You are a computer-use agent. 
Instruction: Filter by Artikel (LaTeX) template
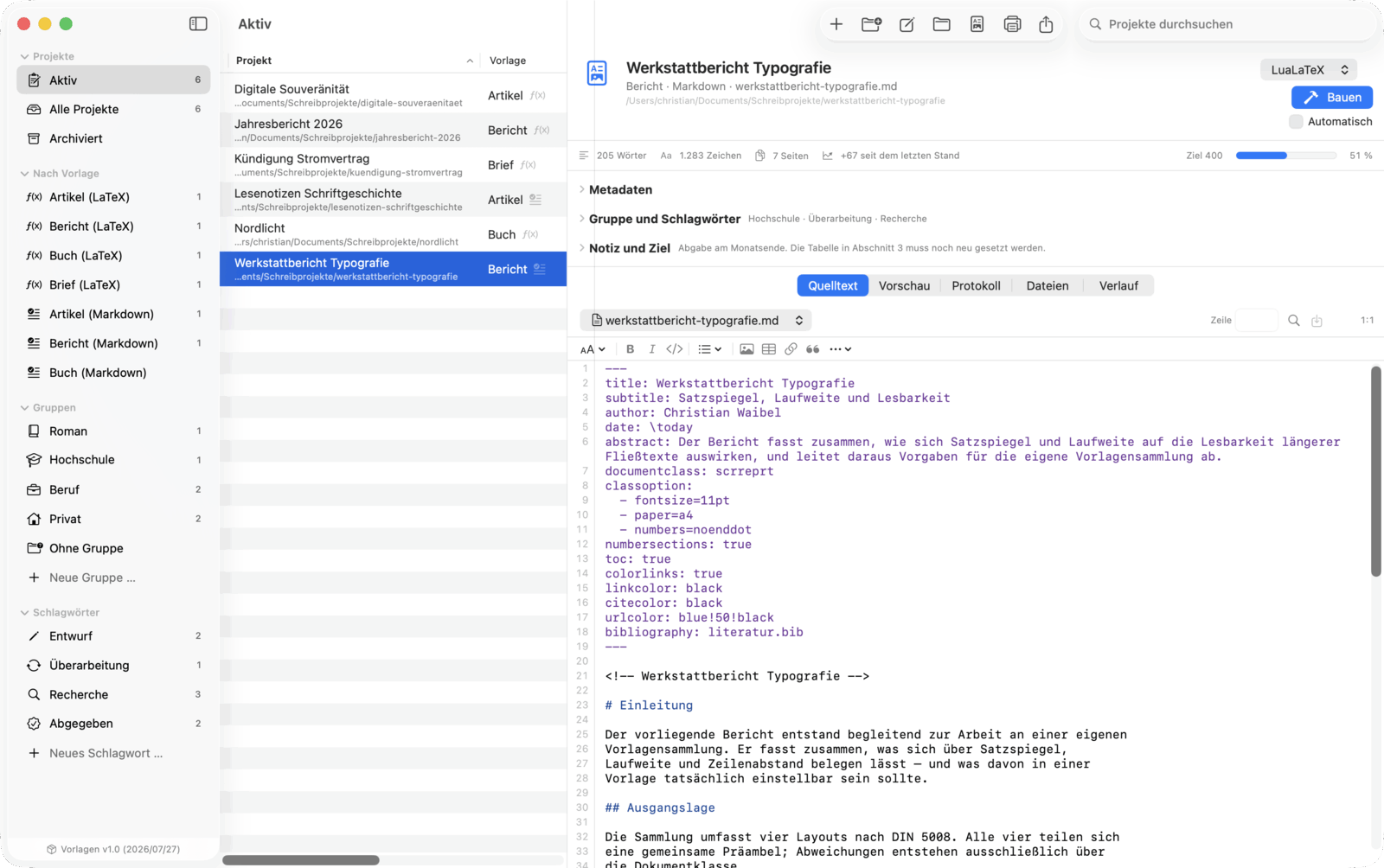[x=113, y=197]
